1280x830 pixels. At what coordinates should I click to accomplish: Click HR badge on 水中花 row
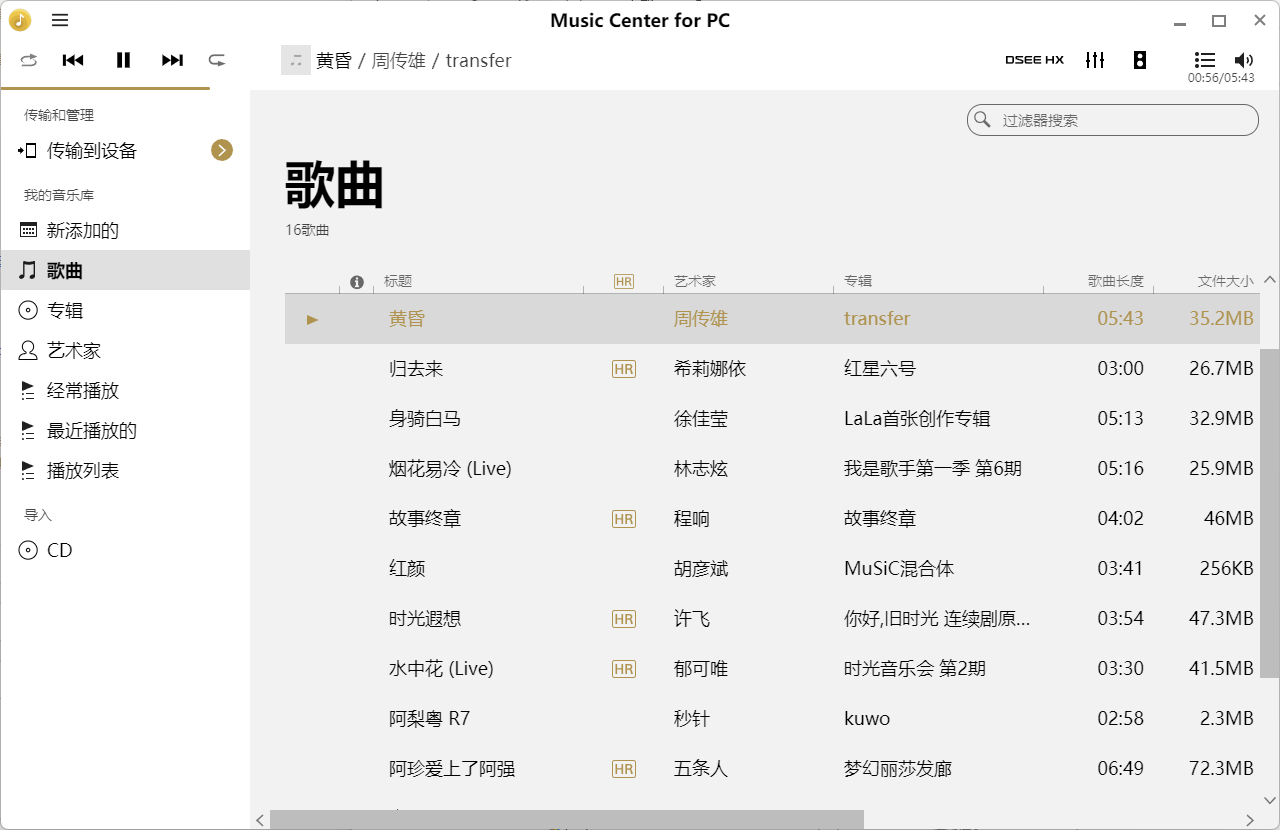pos(624,669)
